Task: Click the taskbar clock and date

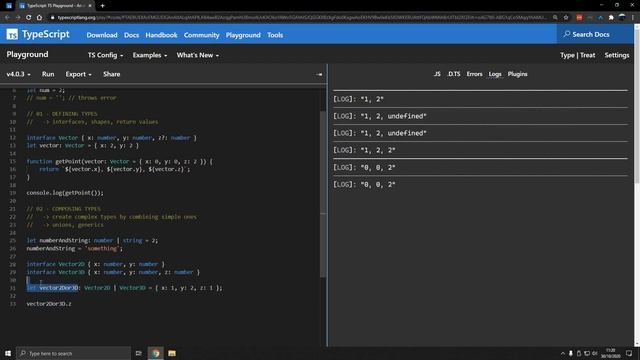Action: [611, 353]
